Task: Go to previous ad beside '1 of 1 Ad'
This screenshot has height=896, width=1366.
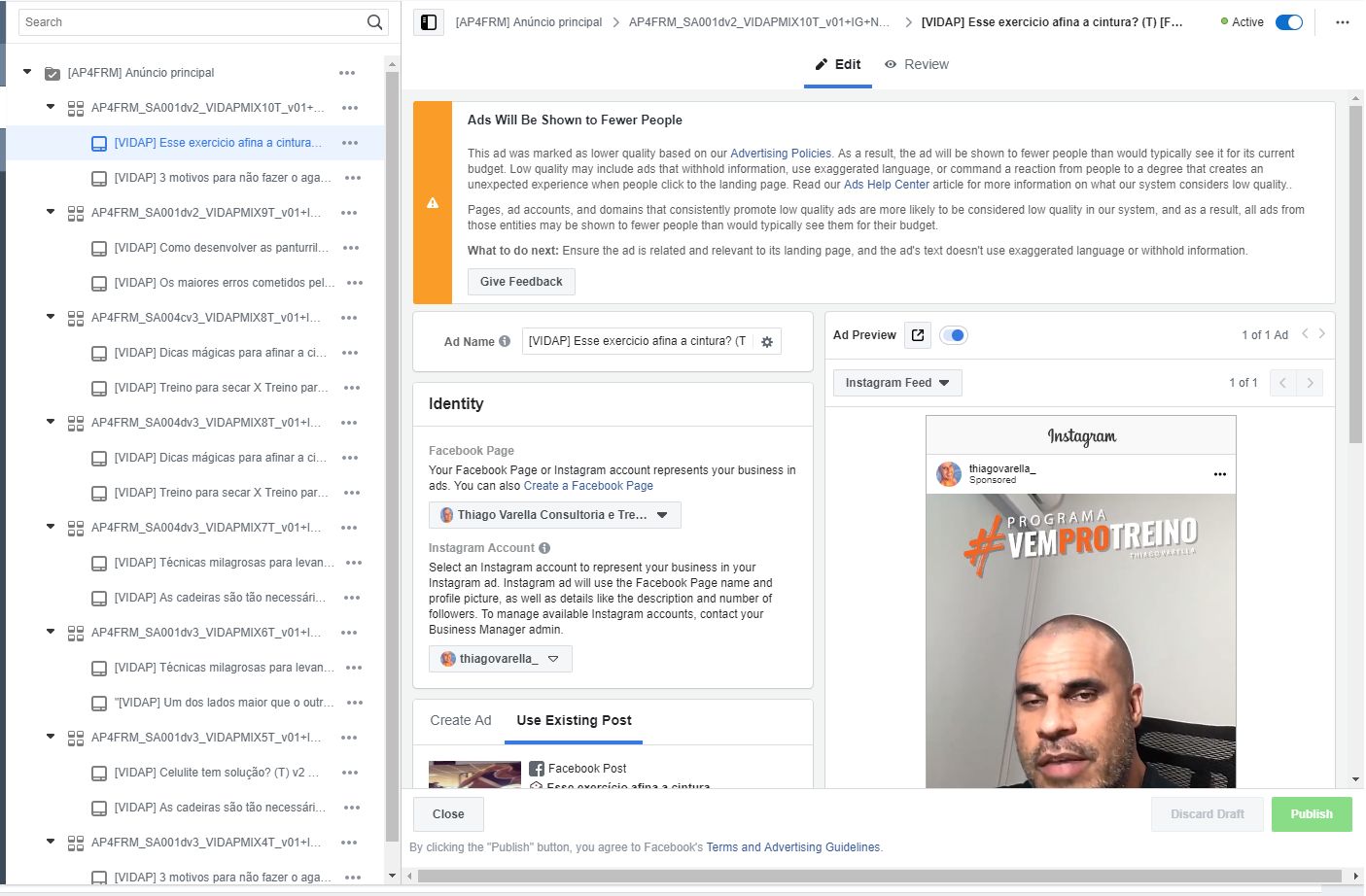Action: [x=1305, y=334]
